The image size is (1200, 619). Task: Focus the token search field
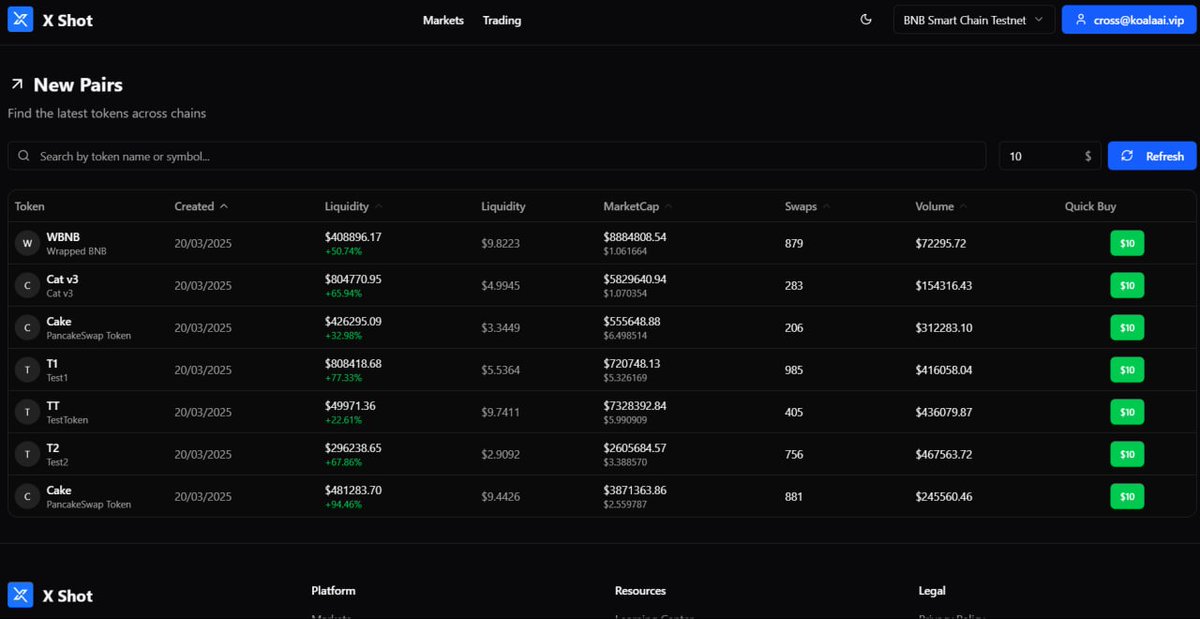coord(497,156)
